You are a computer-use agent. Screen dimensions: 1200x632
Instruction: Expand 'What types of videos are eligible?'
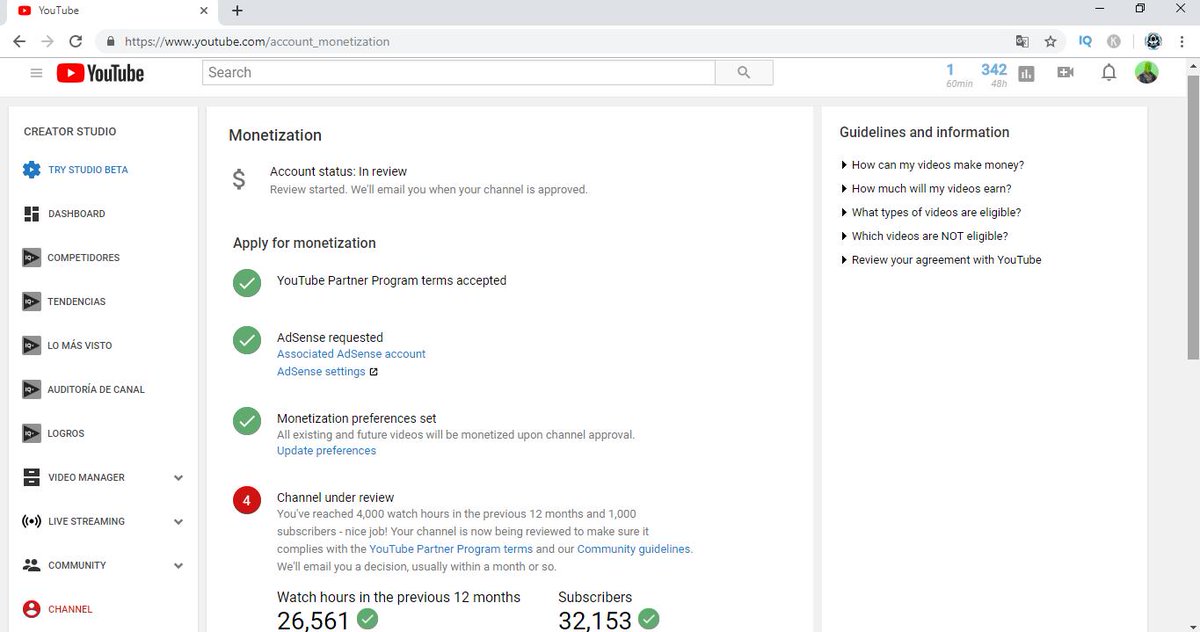(931, 212)
